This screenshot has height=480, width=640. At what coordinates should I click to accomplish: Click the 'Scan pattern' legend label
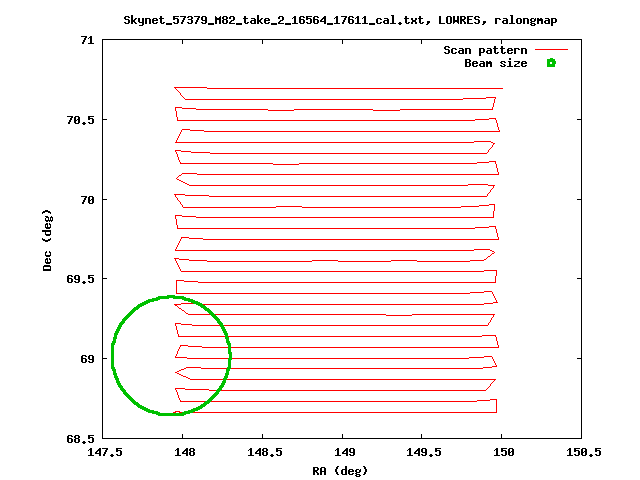(485, 50)
